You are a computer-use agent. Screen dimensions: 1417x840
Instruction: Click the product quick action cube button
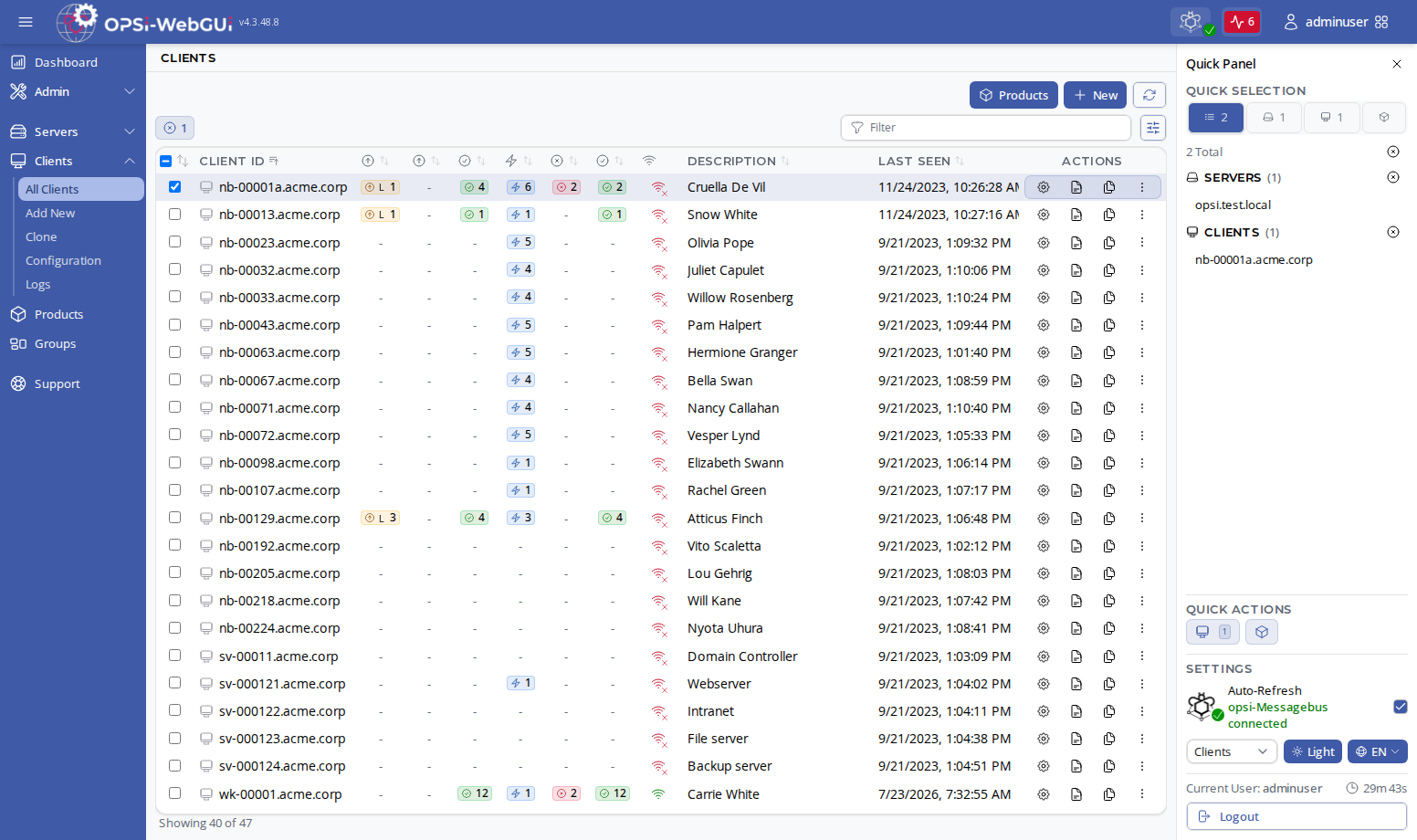pos(1262,632)
